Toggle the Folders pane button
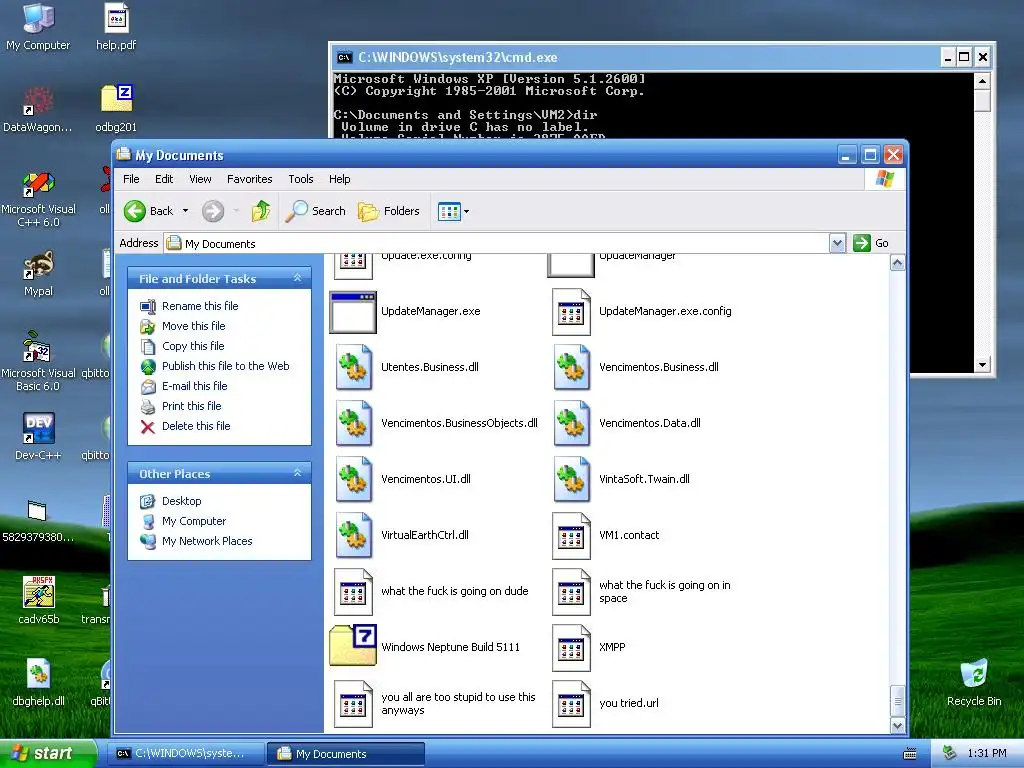Image resolution: width=1024 pixels, height=768 pixels. coord(389,211)
